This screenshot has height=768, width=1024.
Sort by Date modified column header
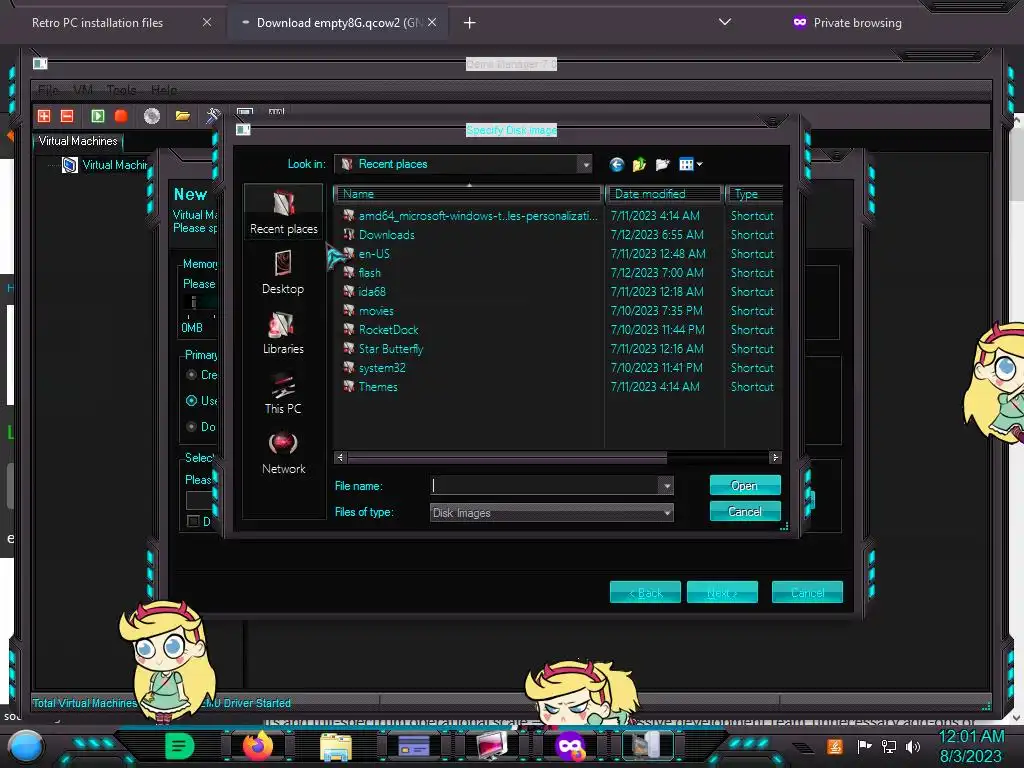point(665,194)
